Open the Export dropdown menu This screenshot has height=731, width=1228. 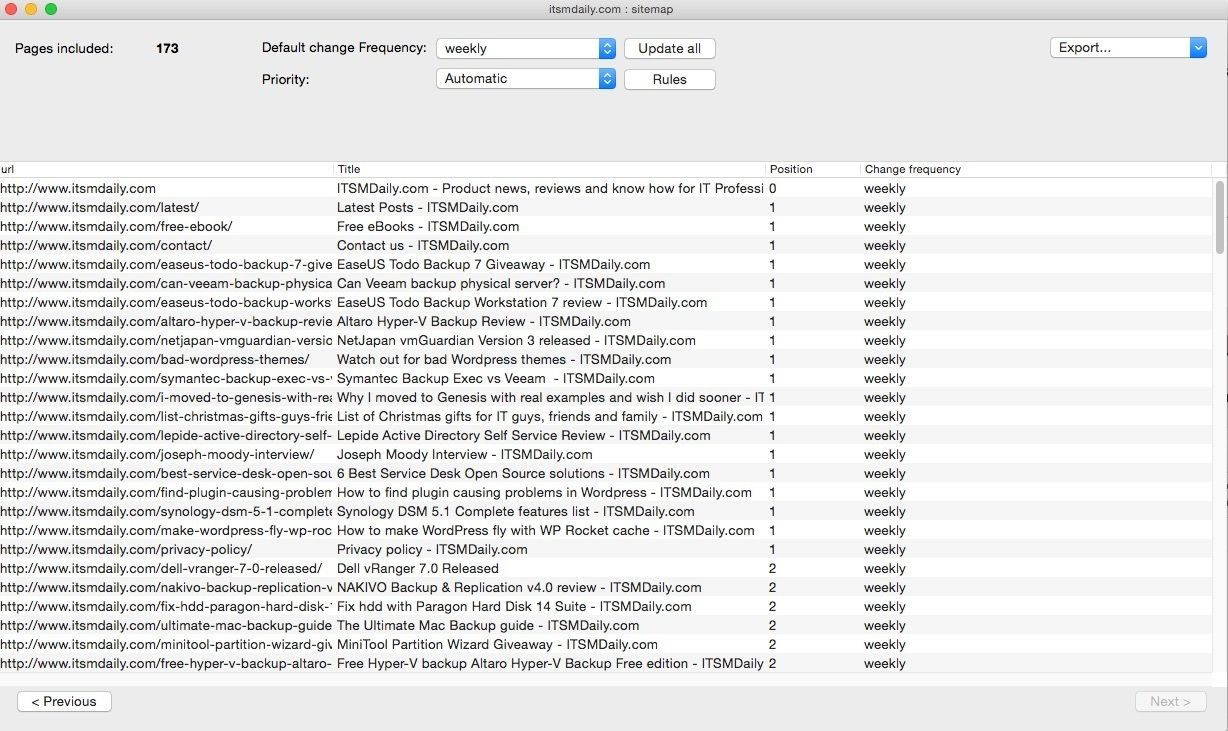click(1128, 47)
